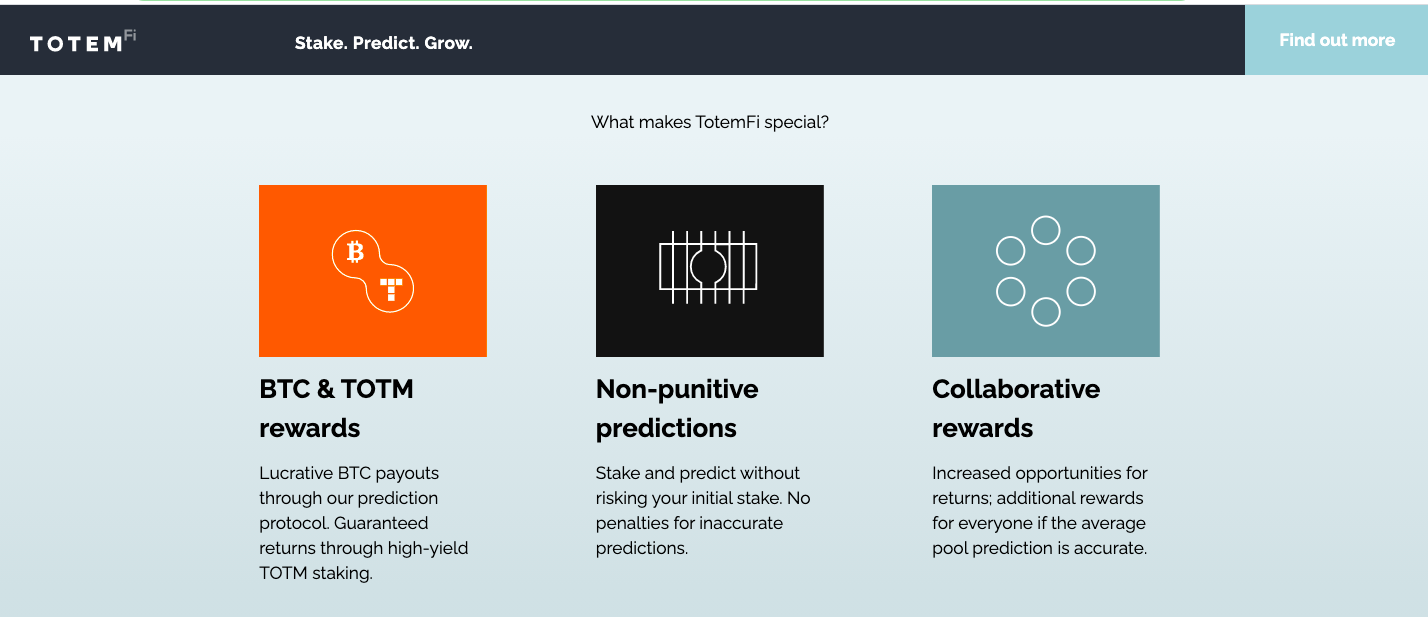Click the bottom circle in the teal tile ring
Viewport: 1428px width, 617px height.
point(1046,312)
